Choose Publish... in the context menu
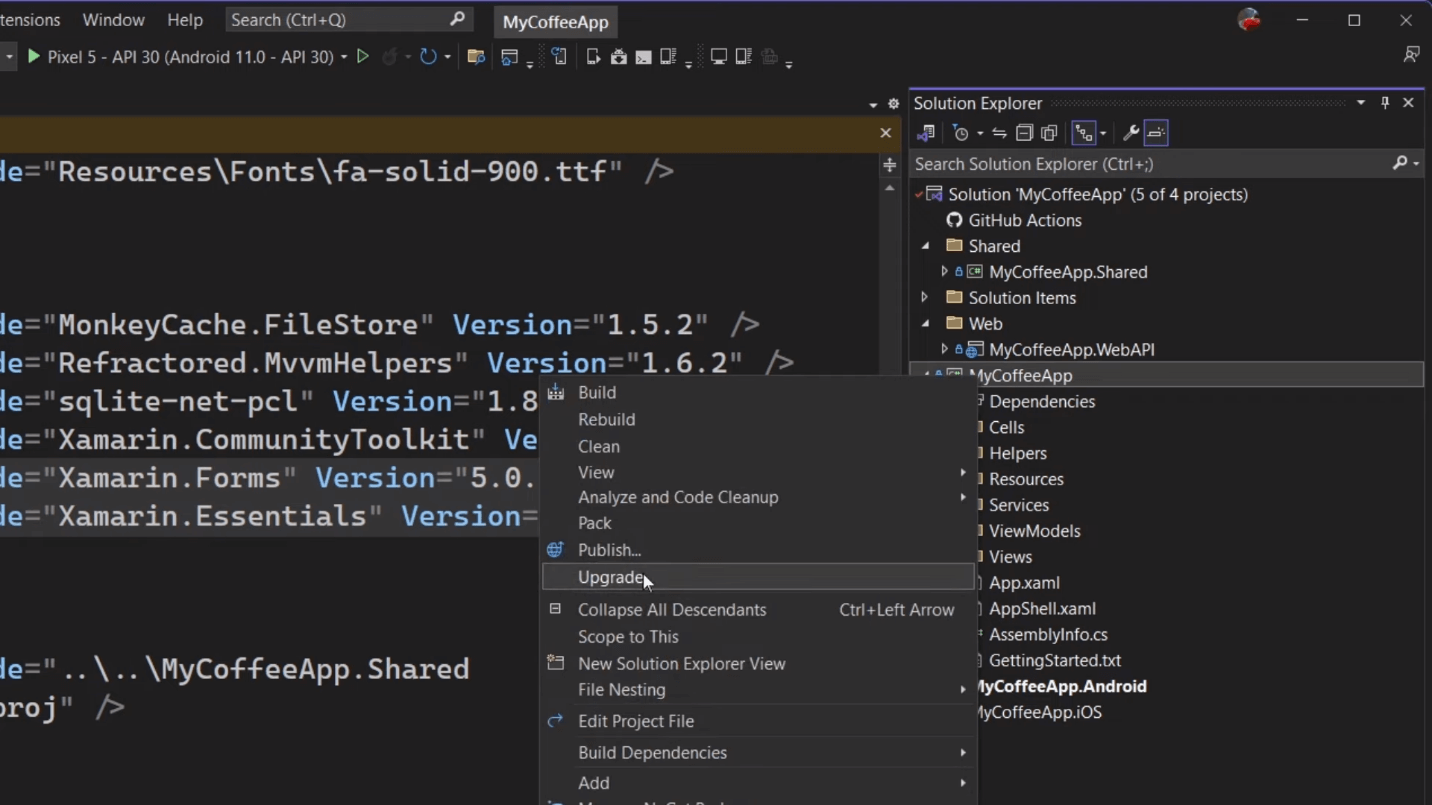This screenshot has width=1432, height=805. [758, 550]
